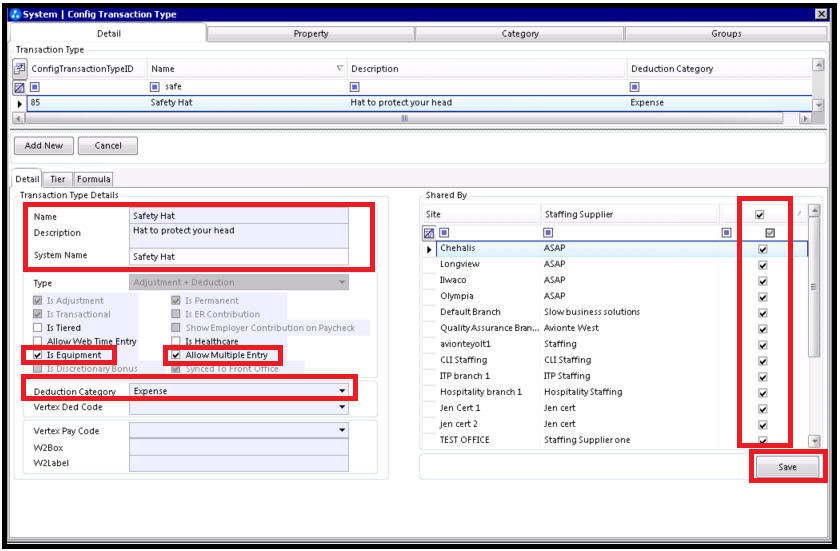The height and width of the screenshot is (551, 840).
Task: Click the Name column sort indicator arrow
Action: [x=339, y=69]
